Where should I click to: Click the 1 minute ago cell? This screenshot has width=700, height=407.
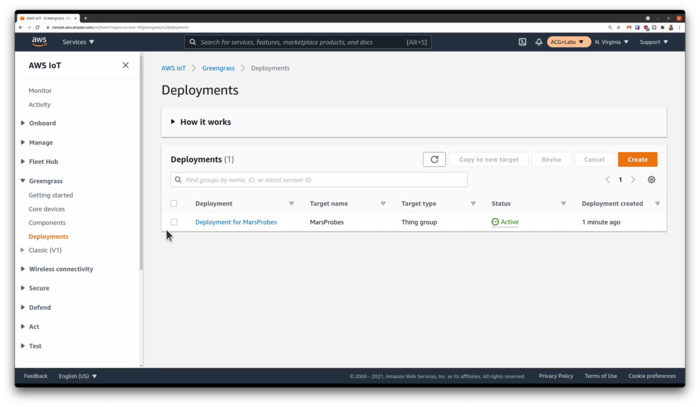tap(601, 222)
